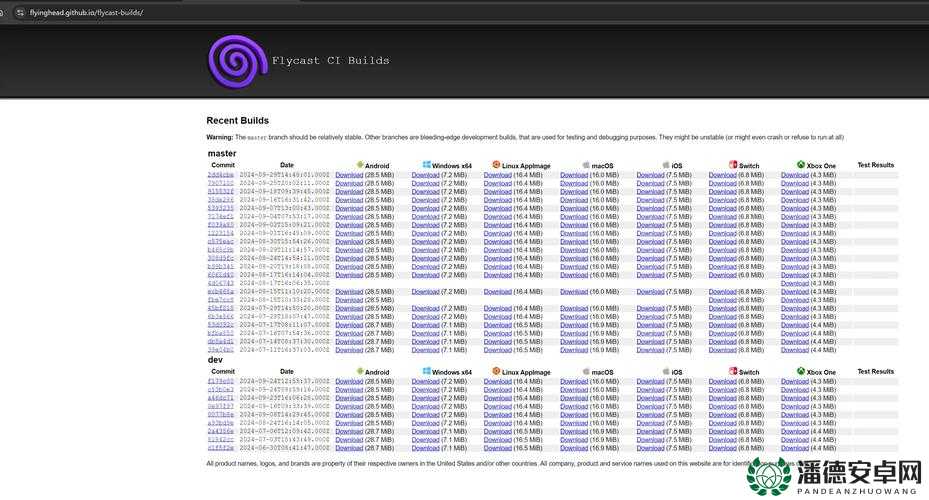The width and height of the screenshot is (929, 500).
Task: Download Linux AppImage for master 2024-07-17
Action: 498,325
